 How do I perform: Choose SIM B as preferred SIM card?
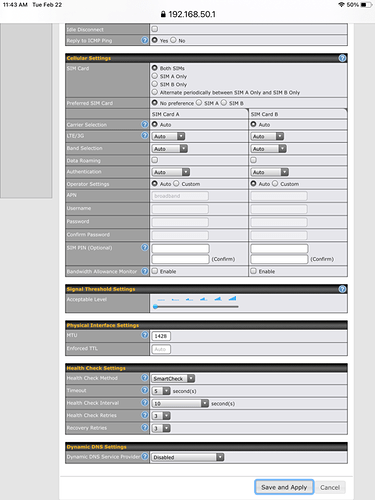(224, 103)
